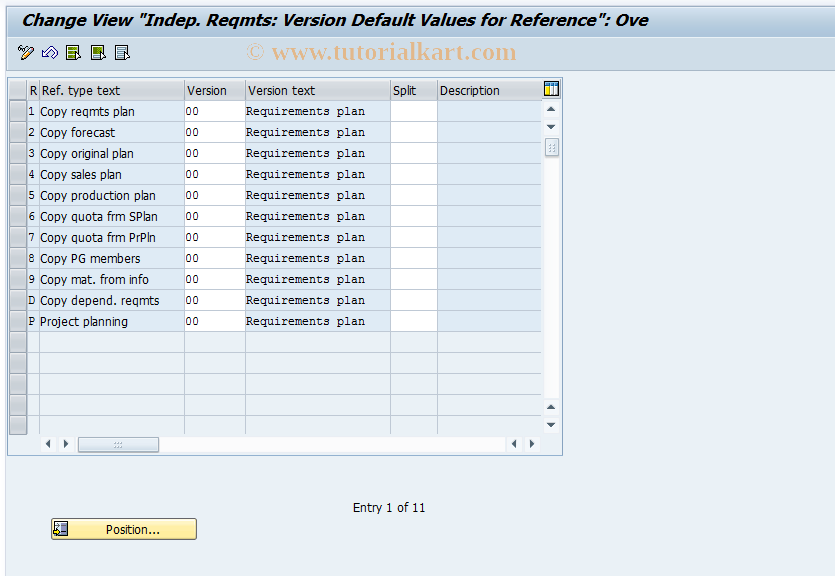This screenshot has height=576, width=835.
Task: Click the 'Entry 1 of 11' status text
Action: (389, 508)
